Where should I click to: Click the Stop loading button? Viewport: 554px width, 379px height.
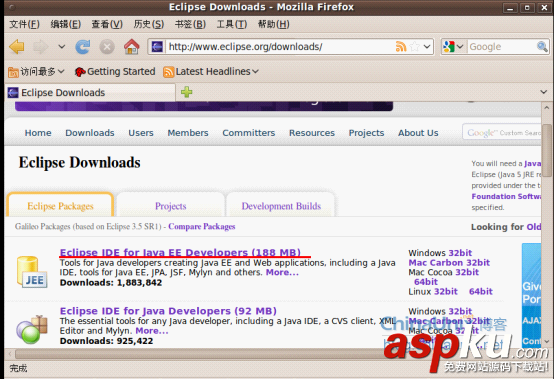coord(107,47)
